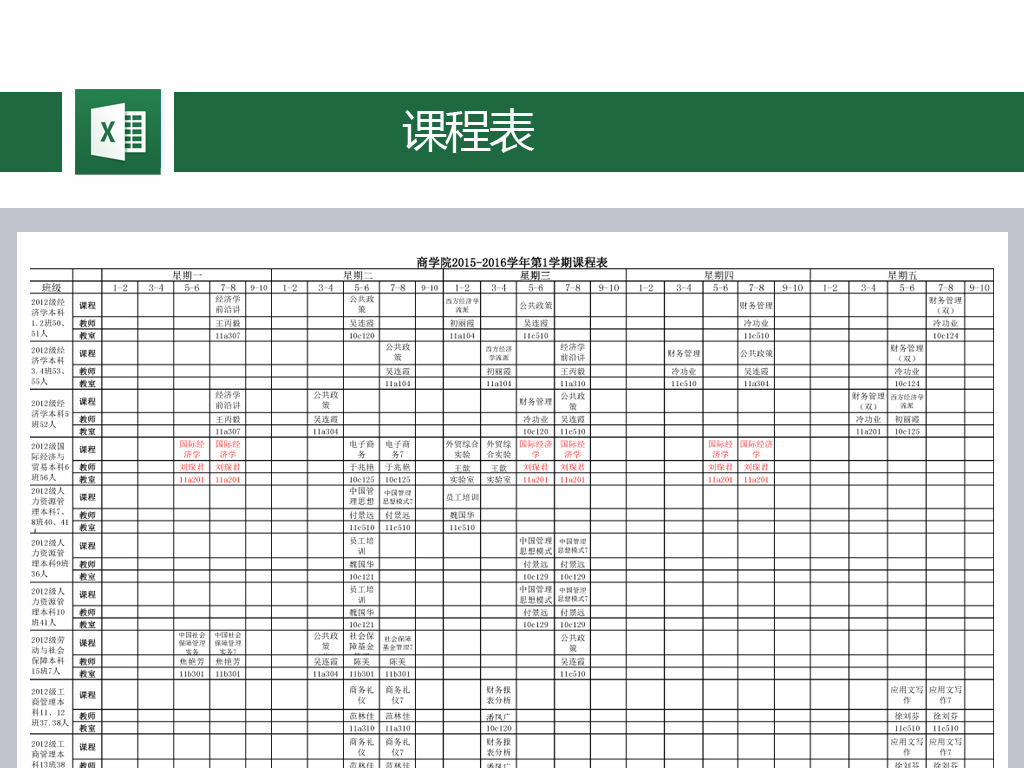Click 财务报表分析 in the 11、12班 row
Image resolution: width=1024 pixels, height=768 pixels.
pos(498,694)
